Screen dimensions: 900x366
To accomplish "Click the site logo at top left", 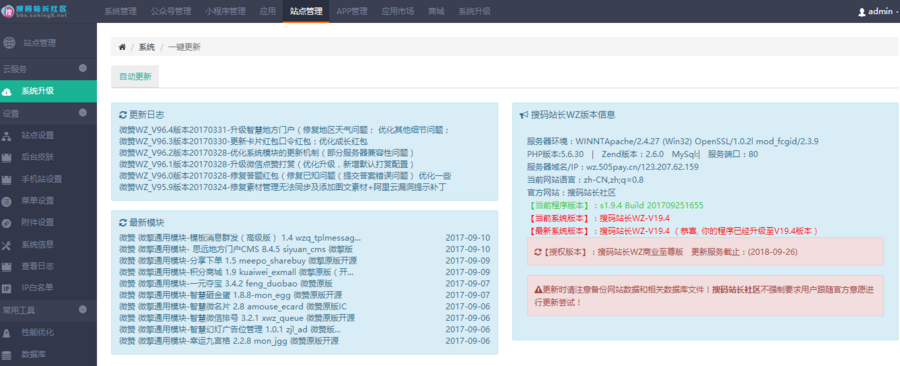I will tap(34, 11).
